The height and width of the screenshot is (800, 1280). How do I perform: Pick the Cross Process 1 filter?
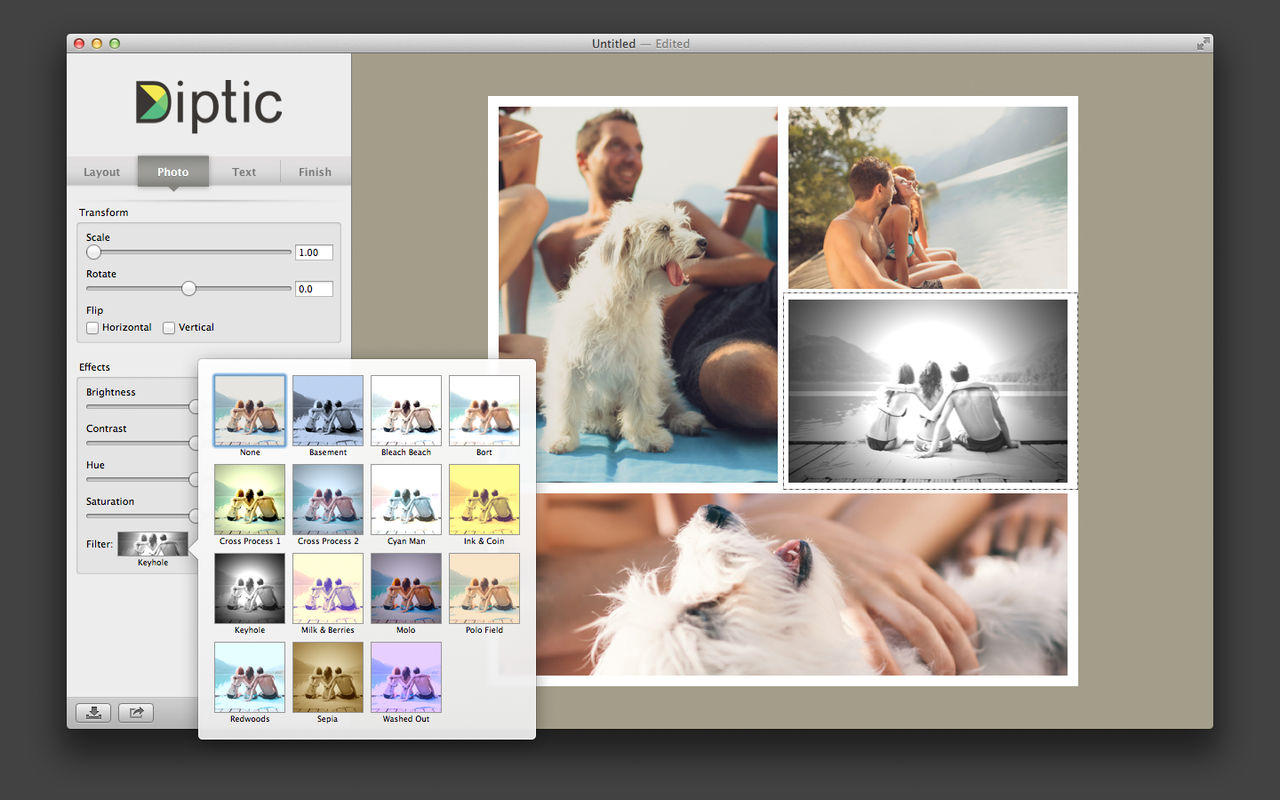(250, 499)
